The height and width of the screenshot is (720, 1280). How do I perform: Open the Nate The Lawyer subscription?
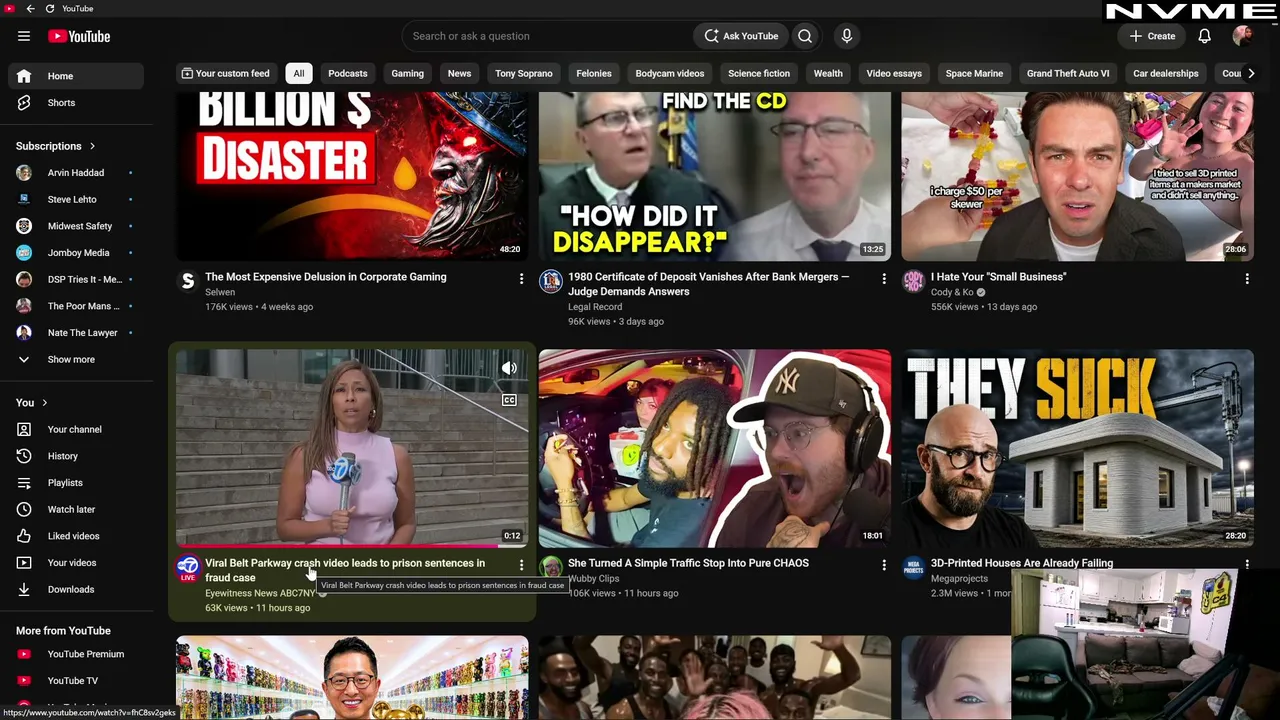coord(76,333)
